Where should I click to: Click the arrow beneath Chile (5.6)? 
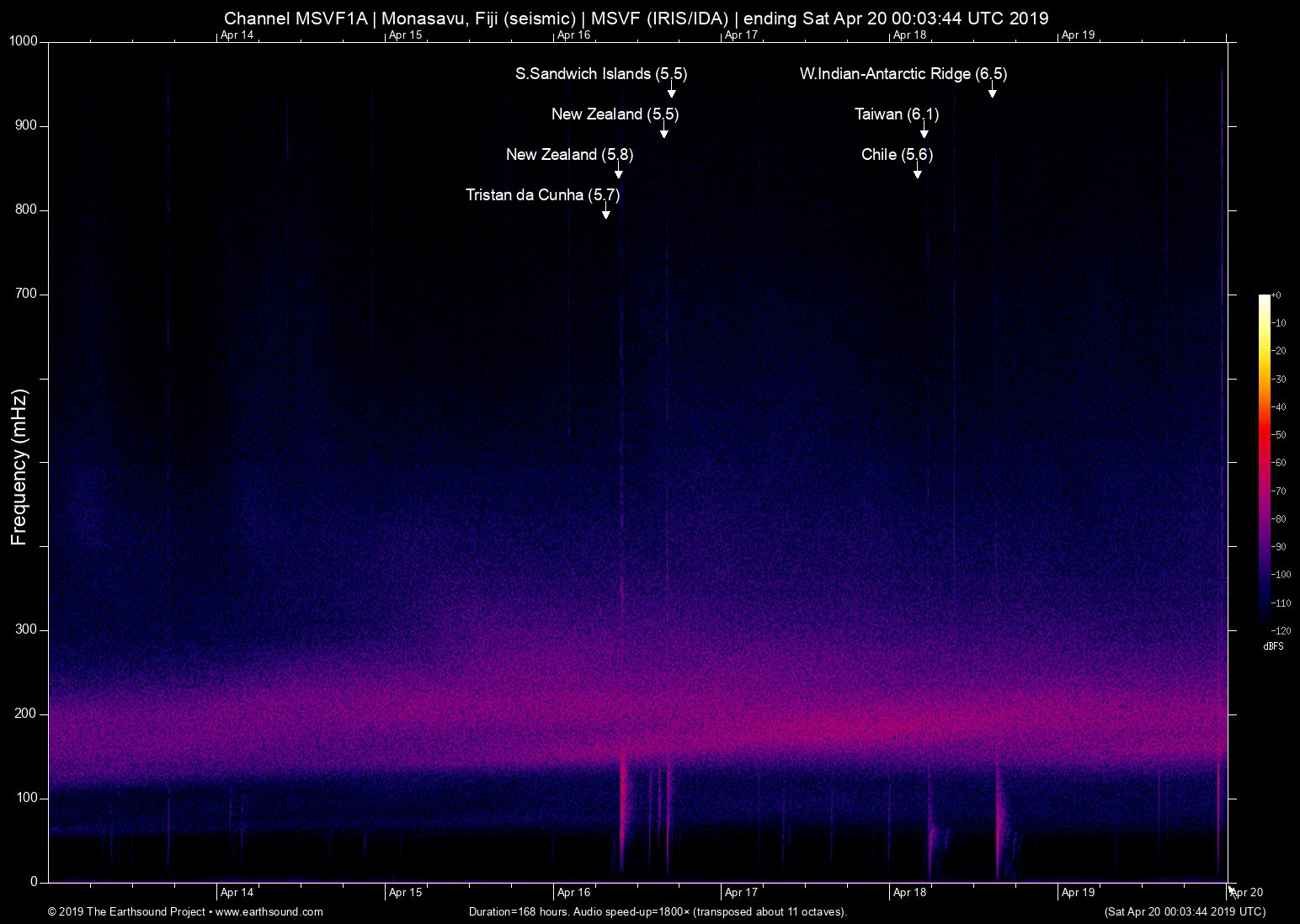click(x=918, y=171)
